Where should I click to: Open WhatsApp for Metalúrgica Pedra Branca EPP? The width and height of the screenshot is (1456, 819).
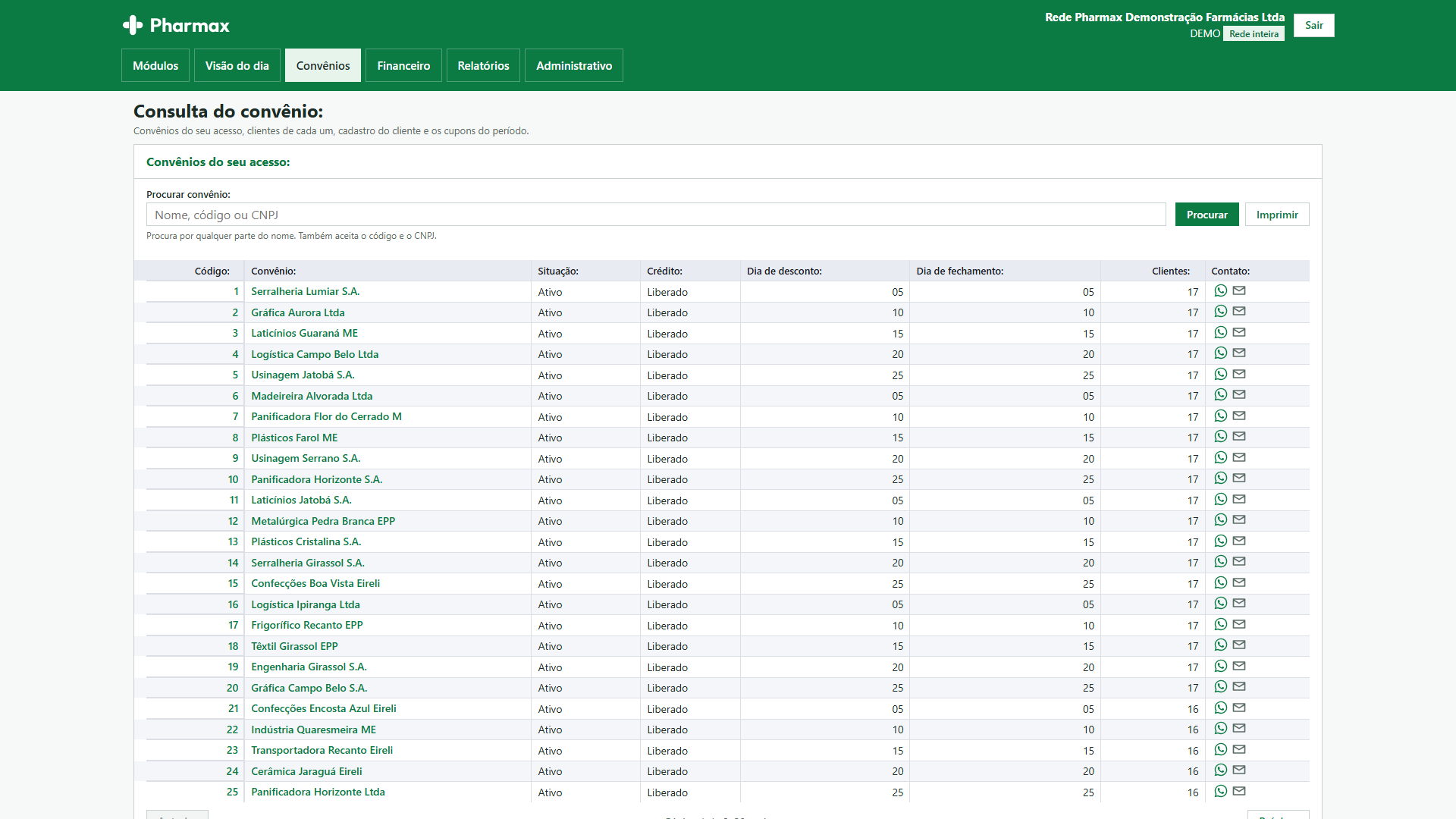[x=1220, y=520]
